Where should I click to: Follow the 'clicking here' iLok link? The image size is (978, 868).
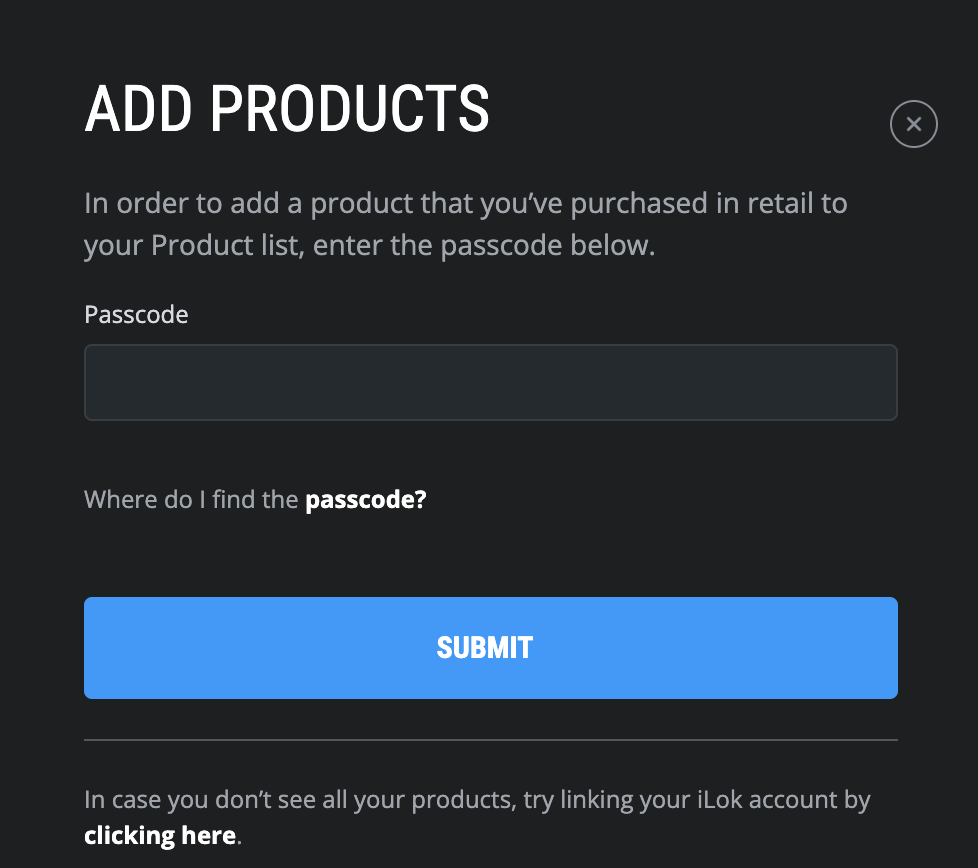click(160, 835)
